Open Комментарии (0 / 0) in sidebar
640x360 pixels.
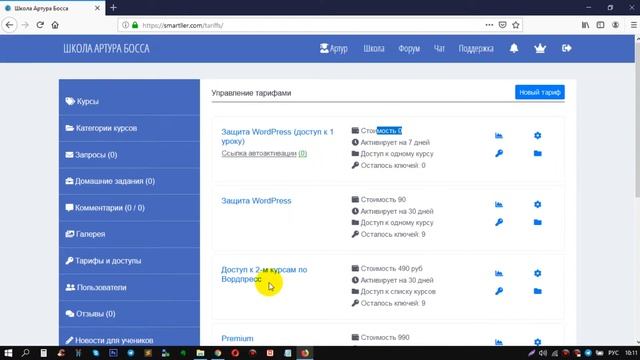point(129,208)
